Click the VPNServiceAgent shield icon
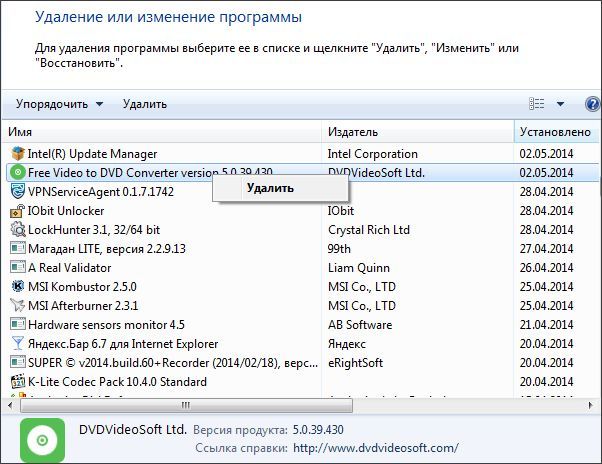The image size is (602, 464). click(x=18, y=192)
